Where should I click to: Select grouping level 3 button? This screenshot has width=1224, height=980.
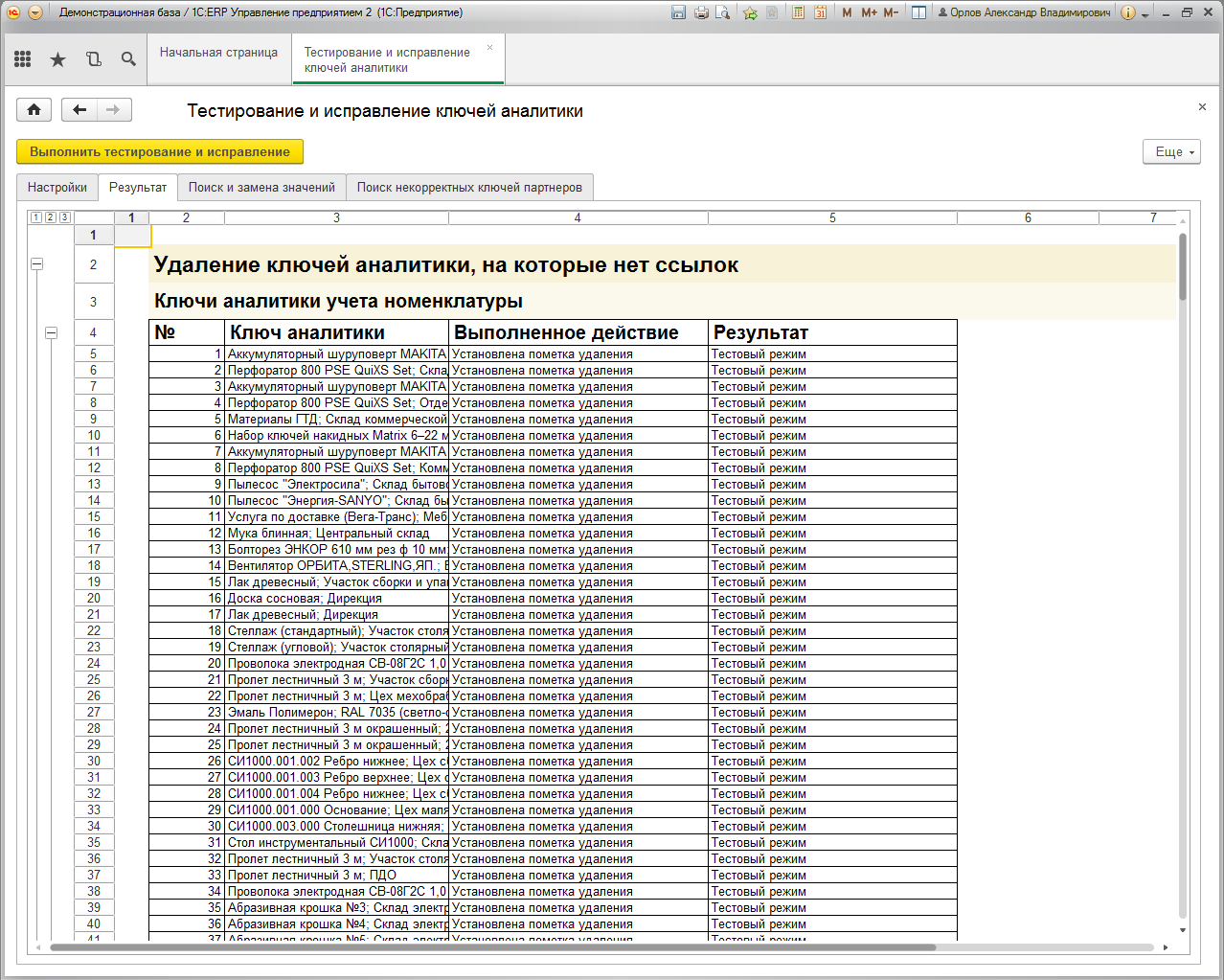(x=65, y=217)
